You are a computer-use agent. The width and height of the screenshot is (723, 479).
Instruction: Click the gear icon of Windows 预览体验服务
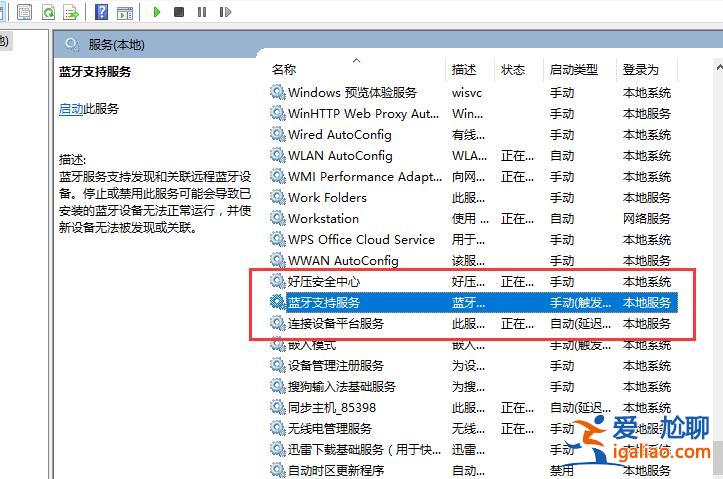click(x=278, y=92)
